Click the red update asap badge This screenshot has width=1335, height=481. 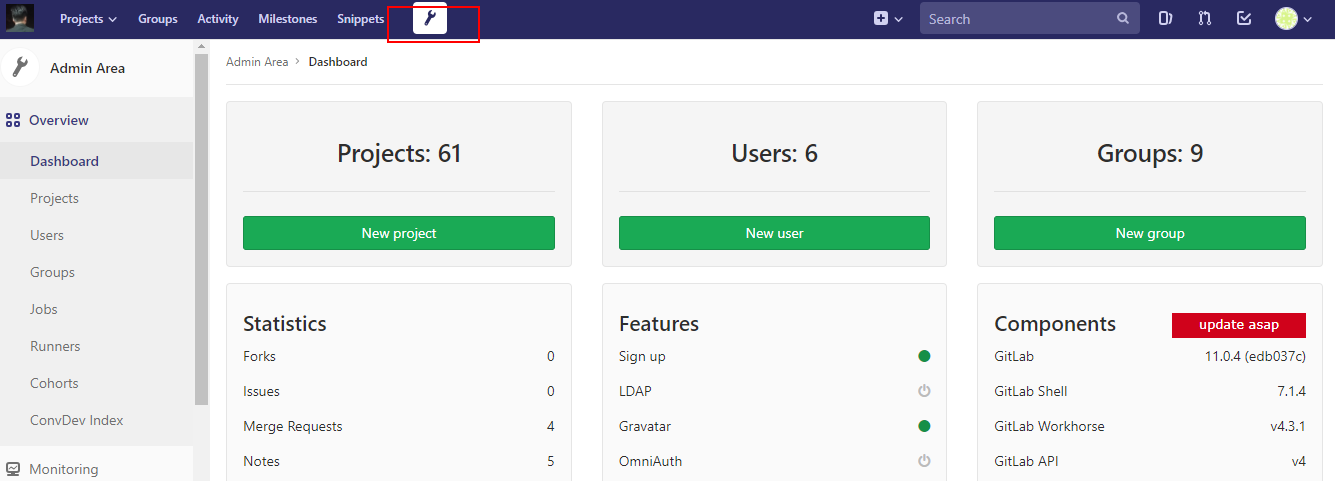(1239, 325)
